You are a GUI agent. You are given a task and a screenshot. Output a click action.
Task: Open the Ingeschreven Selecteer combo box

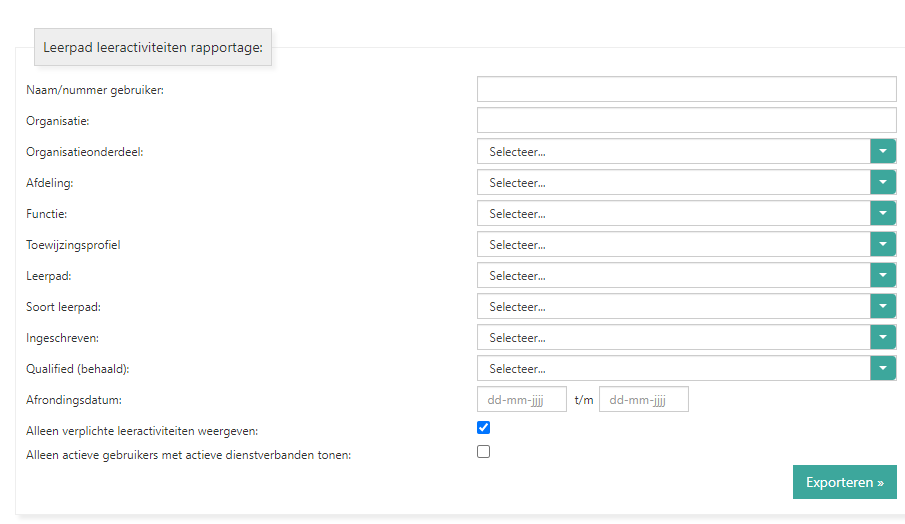(x=673, y=337)
